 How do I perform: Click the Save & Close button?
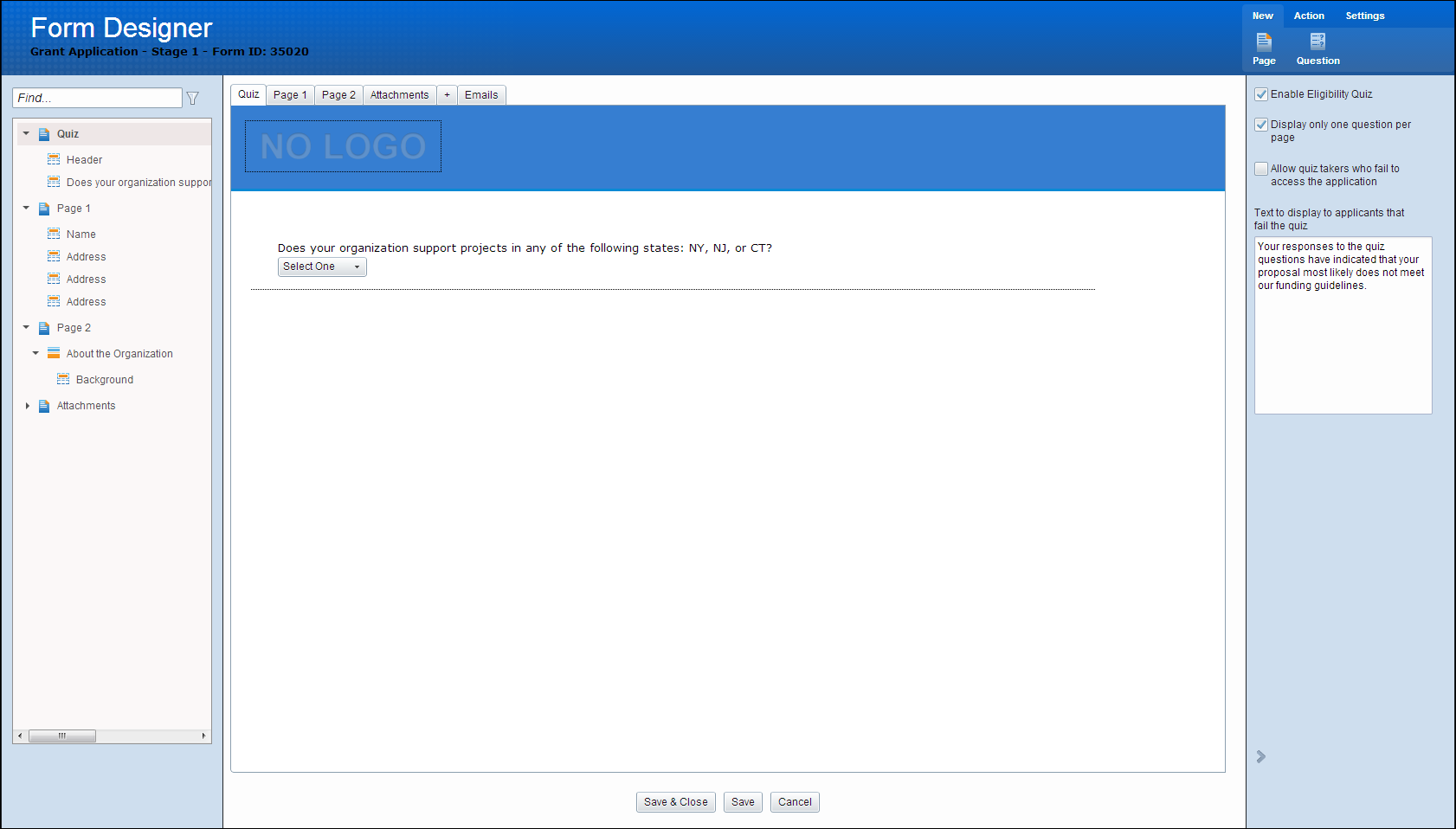(x=675, y=802)
